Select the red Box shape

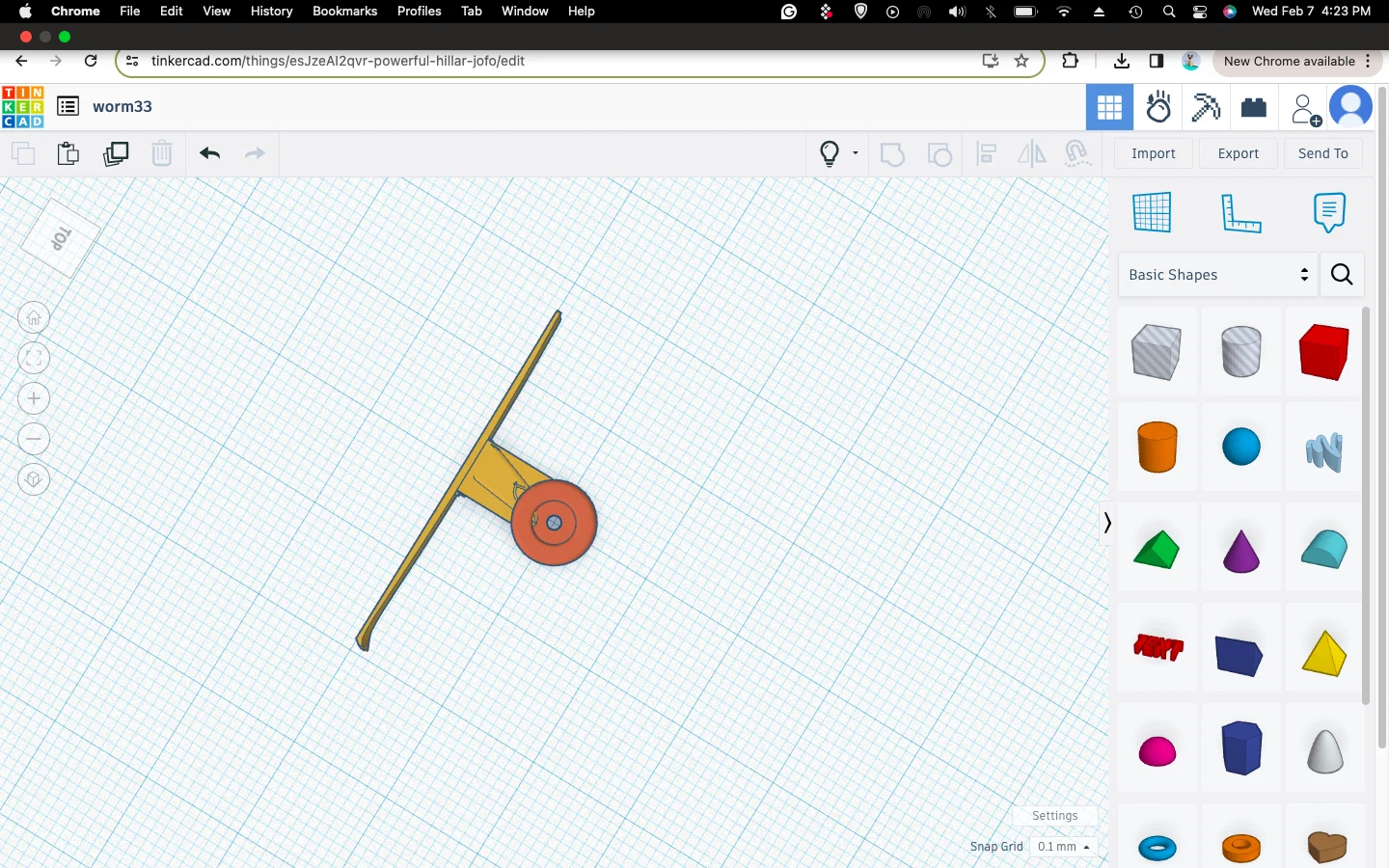point(1324,352)
